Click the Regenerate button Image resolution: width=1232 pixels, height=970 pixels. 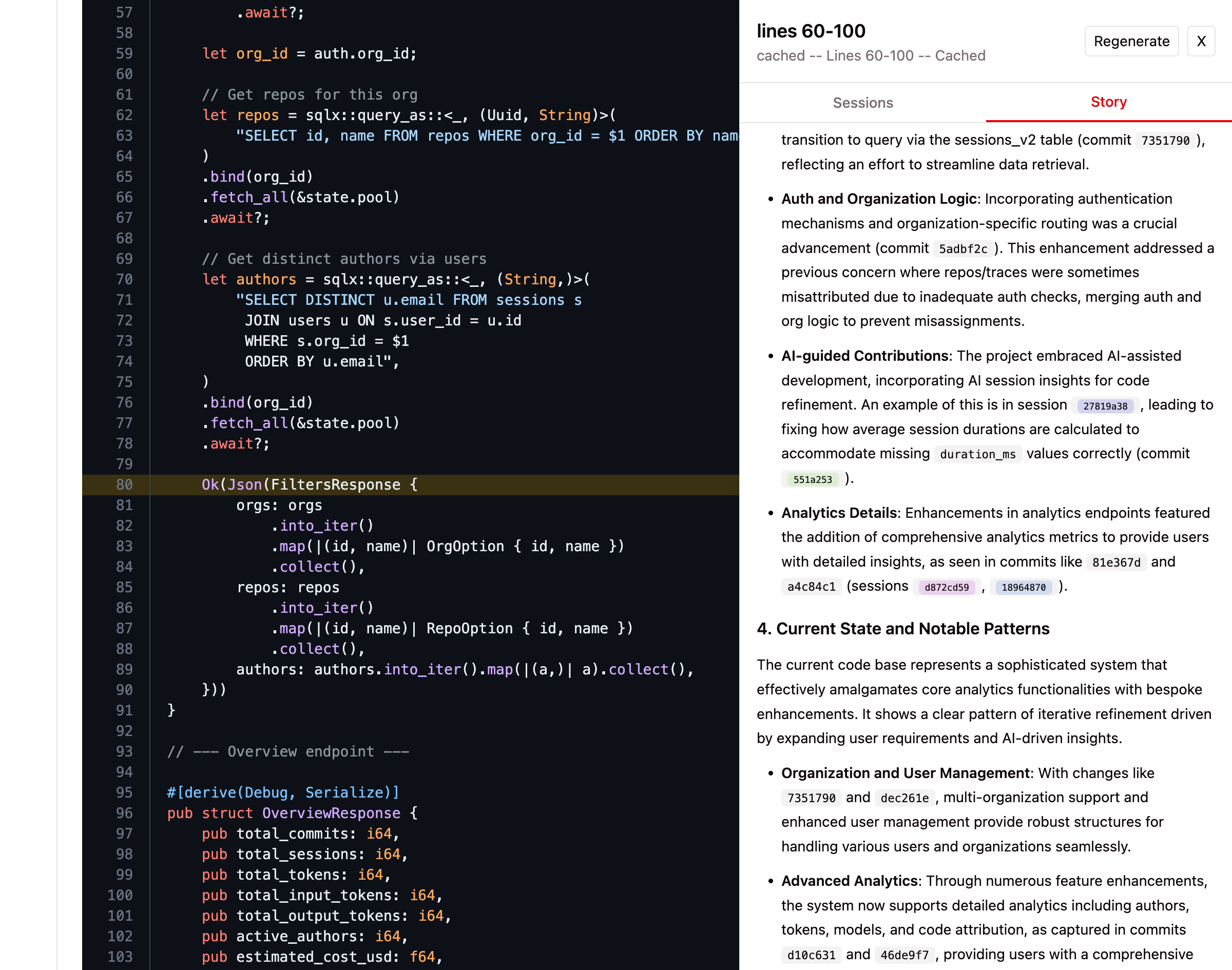(x=1131, y=41)
